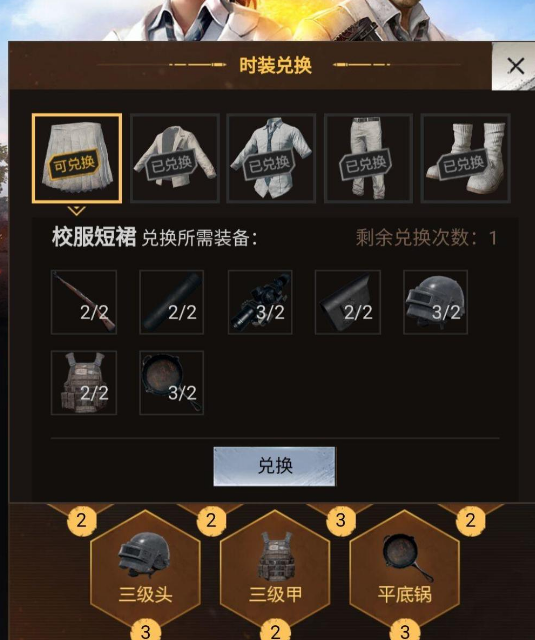Click the cheek pad requirement icon
The image size is (535, 640).
pos(348,302)
